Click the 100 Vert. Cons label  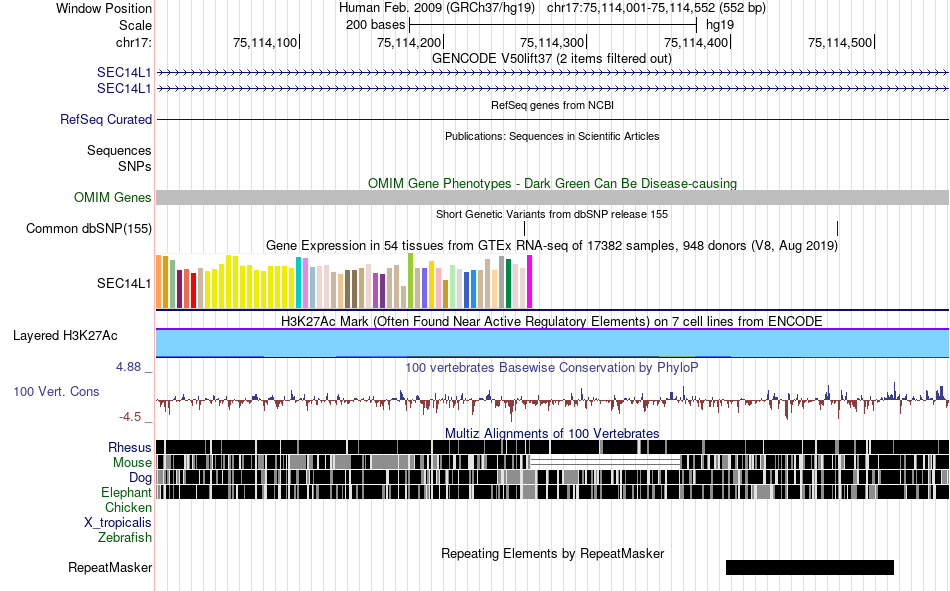(56, 392)
